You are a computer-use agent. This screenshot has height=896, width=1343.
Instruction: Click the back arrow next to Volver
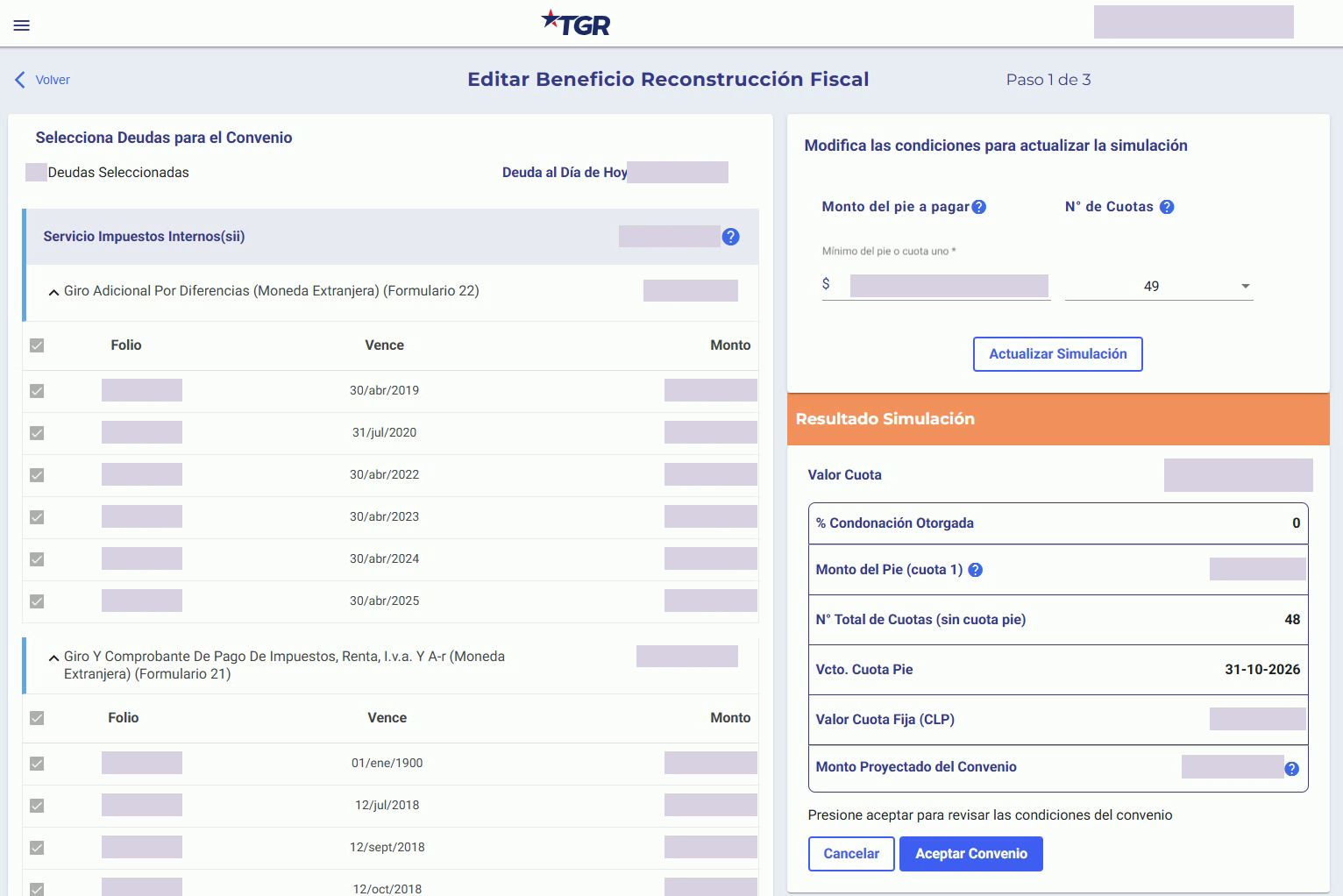coord(20,80)
